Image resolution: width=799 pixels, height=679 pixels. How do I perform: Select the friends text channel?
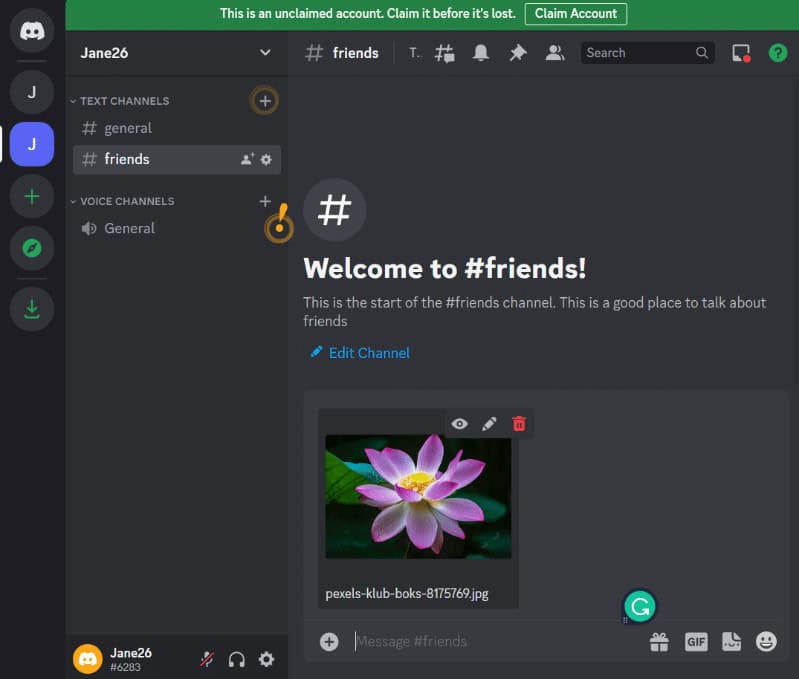176,159
